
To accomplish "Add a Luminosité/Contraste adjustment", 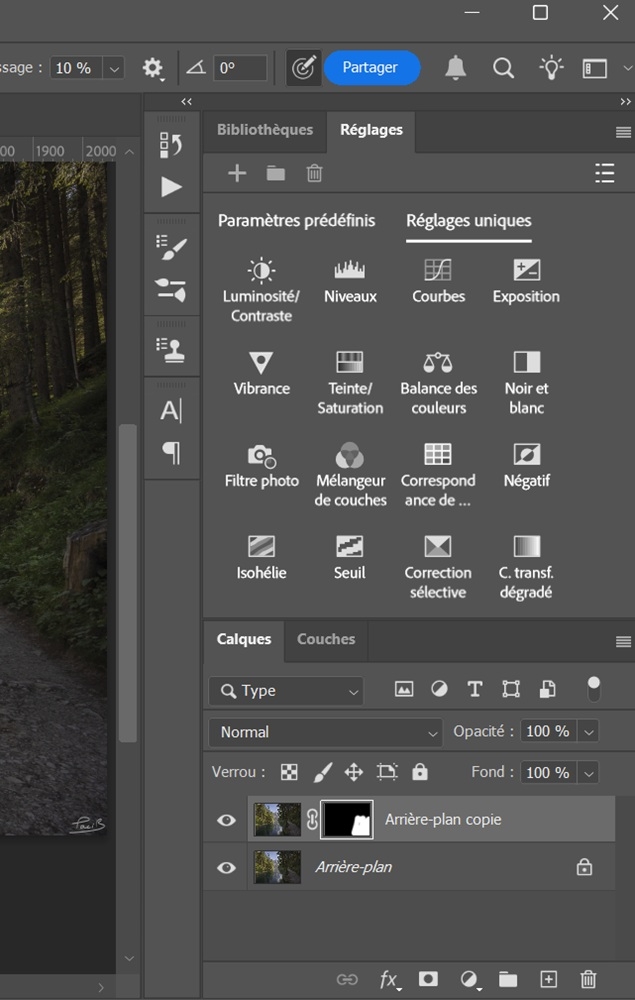I will [261, 291].
